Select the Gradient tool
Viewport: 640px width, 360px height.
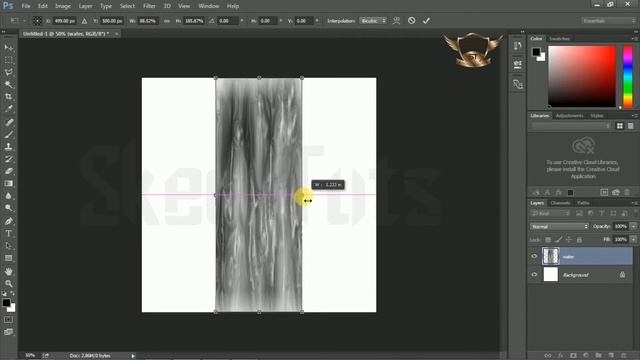tap(9, 183)
